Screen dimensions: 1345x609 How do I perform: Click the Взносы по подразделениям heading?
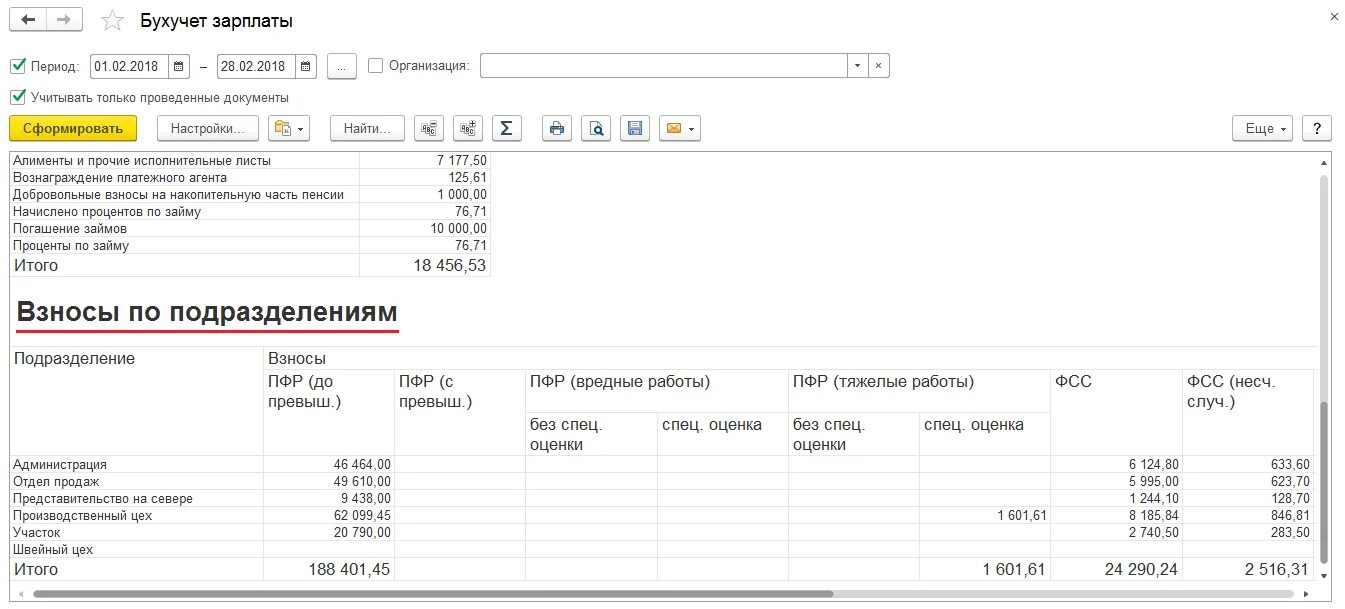click(x=207, y=311)
